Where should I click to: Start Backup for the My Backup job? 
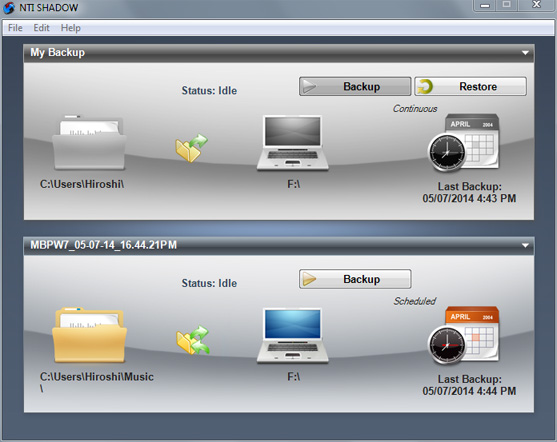[x=355, y=86]
